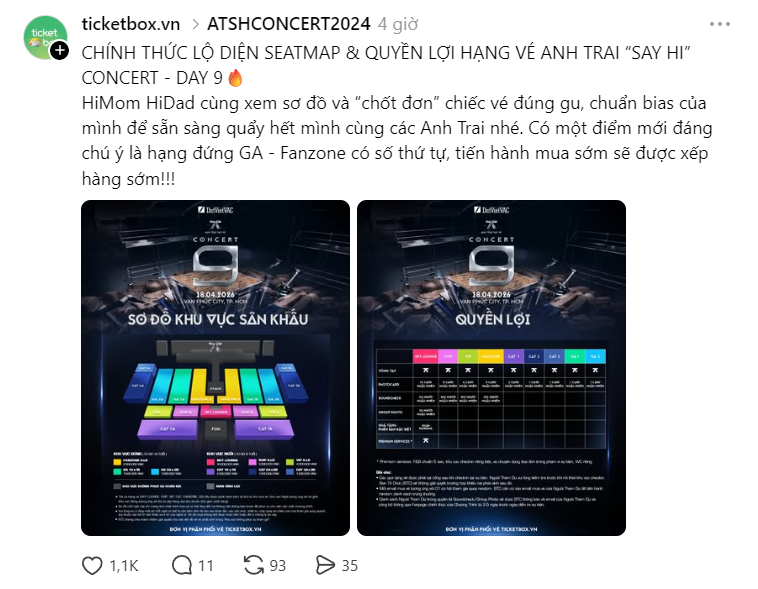758x589 pixels.
Task: Open the three-dot more options menu
Action: (720, 24)
